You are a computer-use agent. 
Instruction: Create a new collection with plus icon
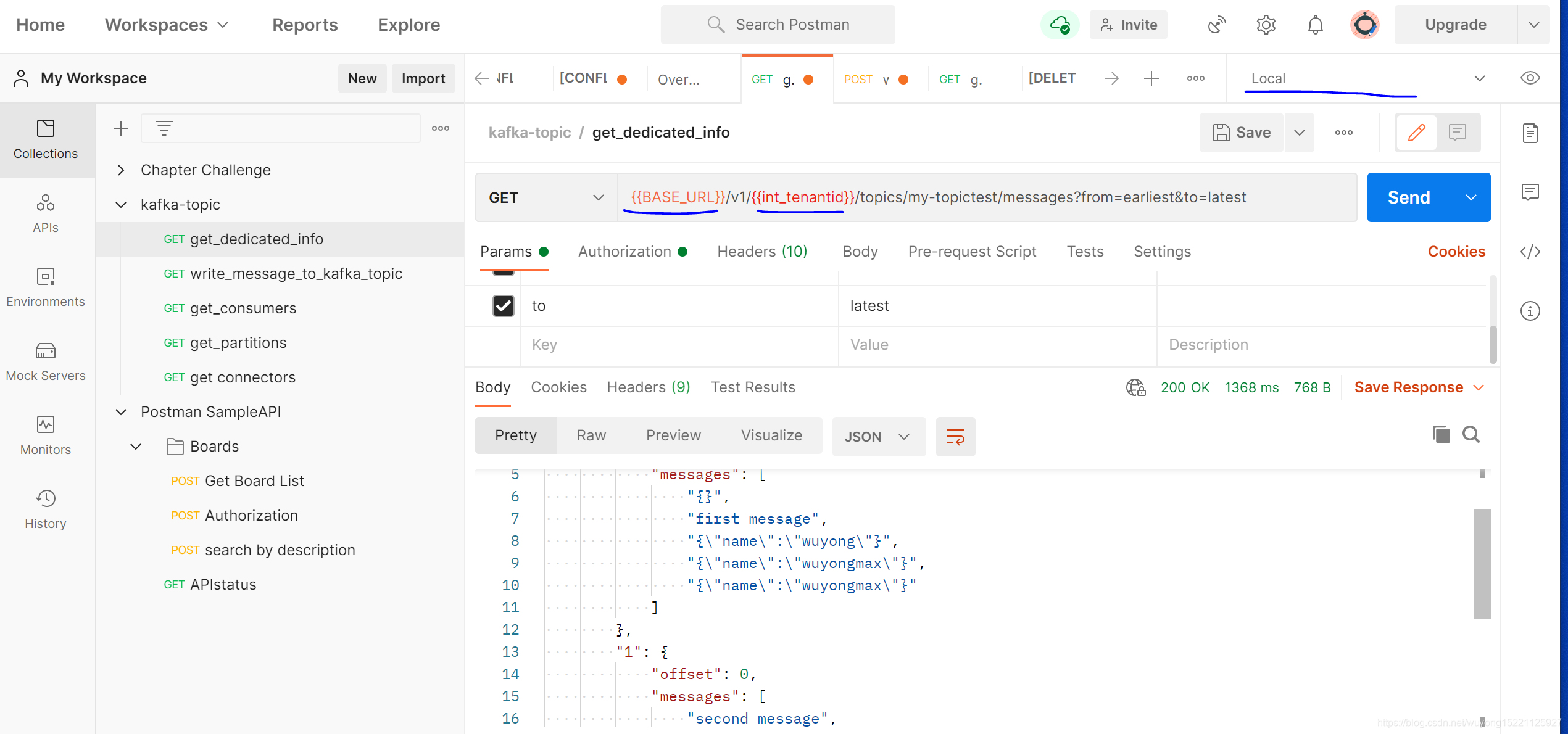tap(121, 128)
